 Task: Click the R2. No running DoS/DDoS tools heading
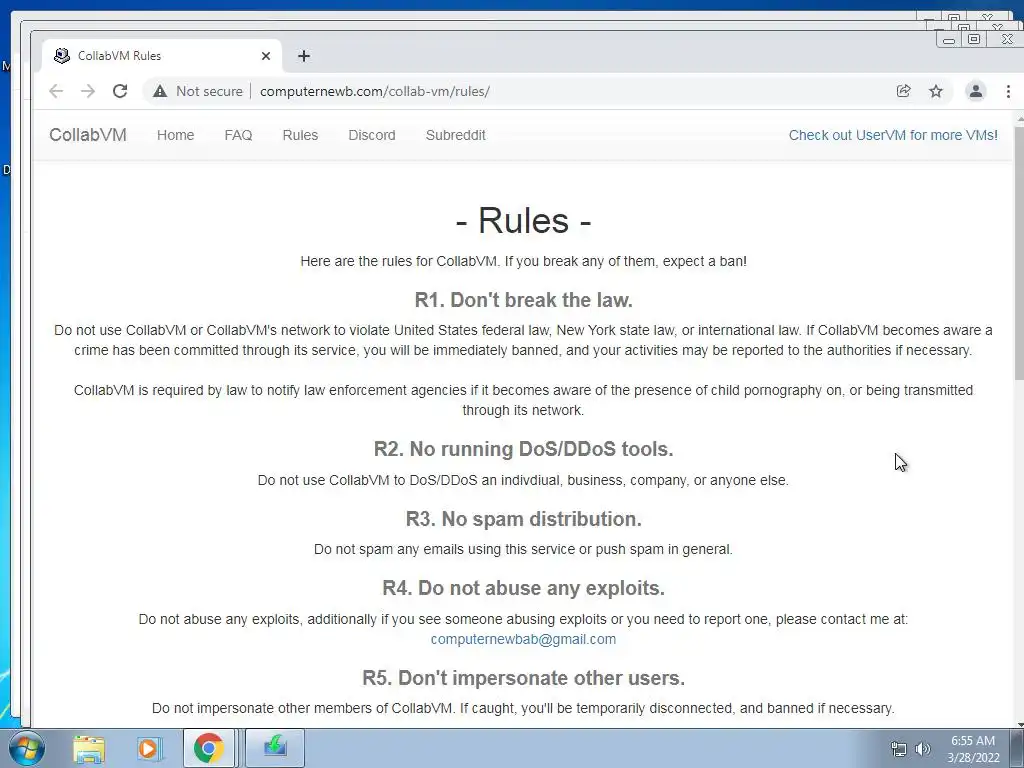(523, 449)
